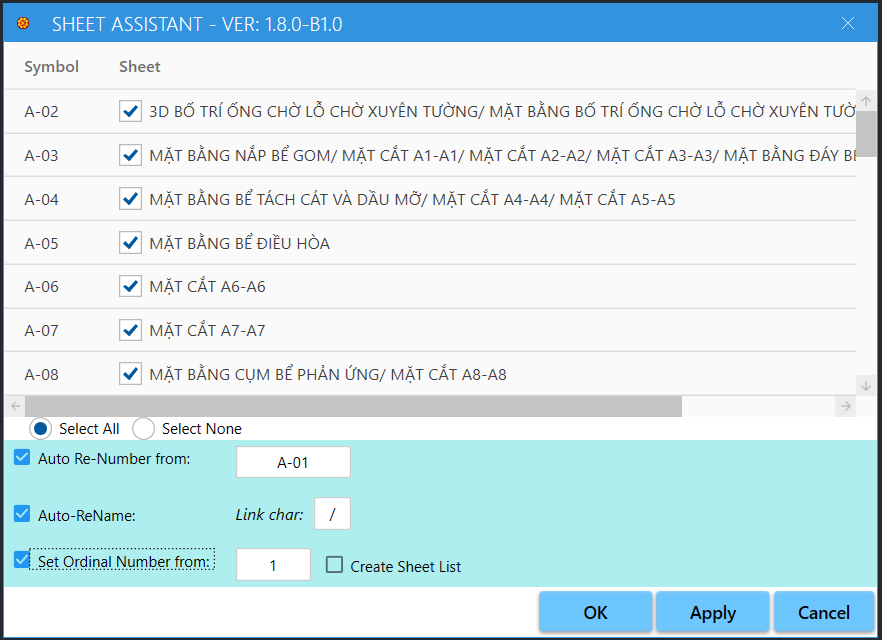The height and width of the screenshot is (640, 882).
Task: Uncheck the A-05 MẶT BẰNG BỂ ĐIỀU HÒA checkbox
Action: coord(130,243)
